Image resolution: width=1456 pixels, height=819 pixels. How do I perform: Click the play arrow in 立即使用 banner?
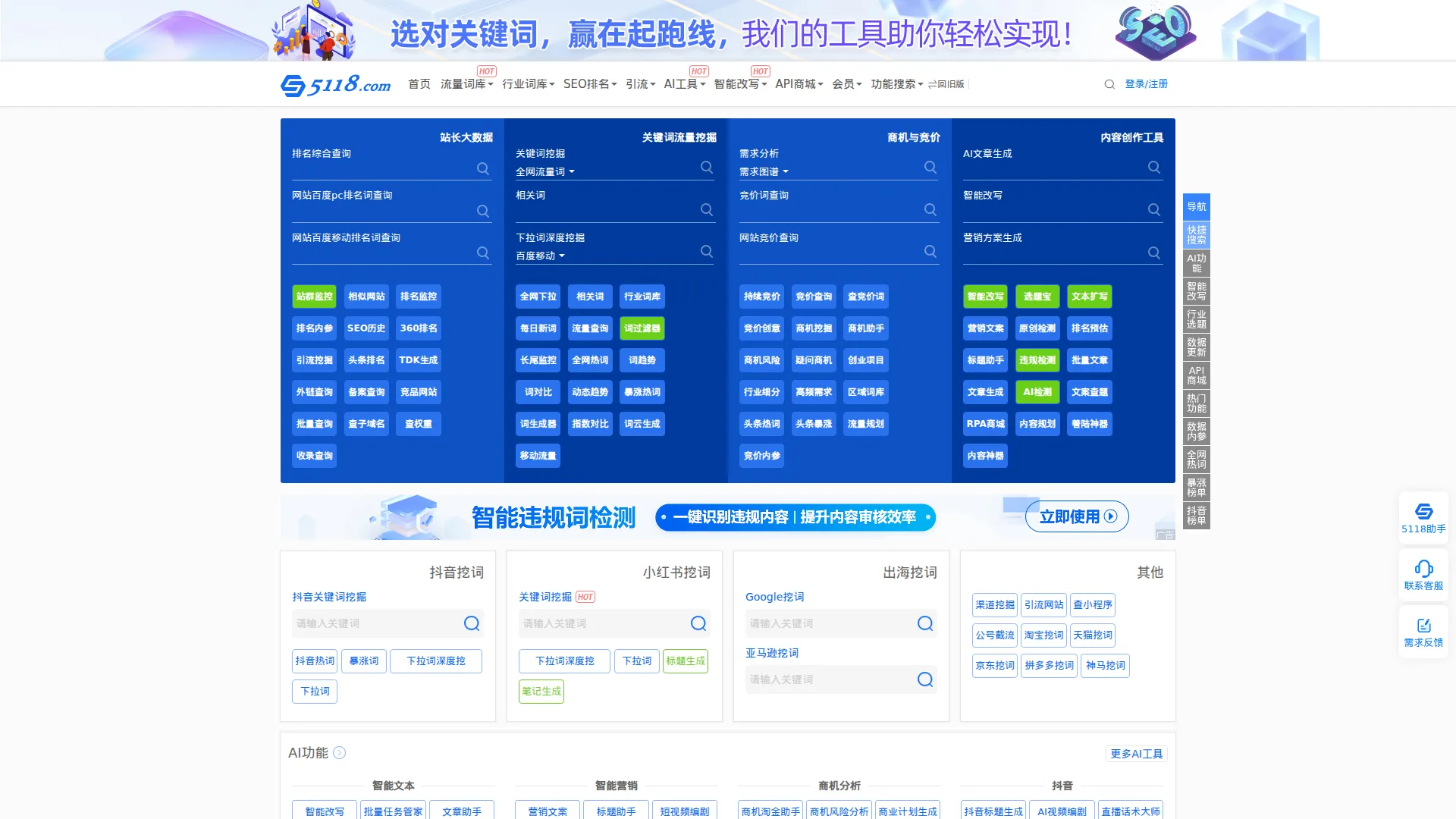tap(1111, 516)
